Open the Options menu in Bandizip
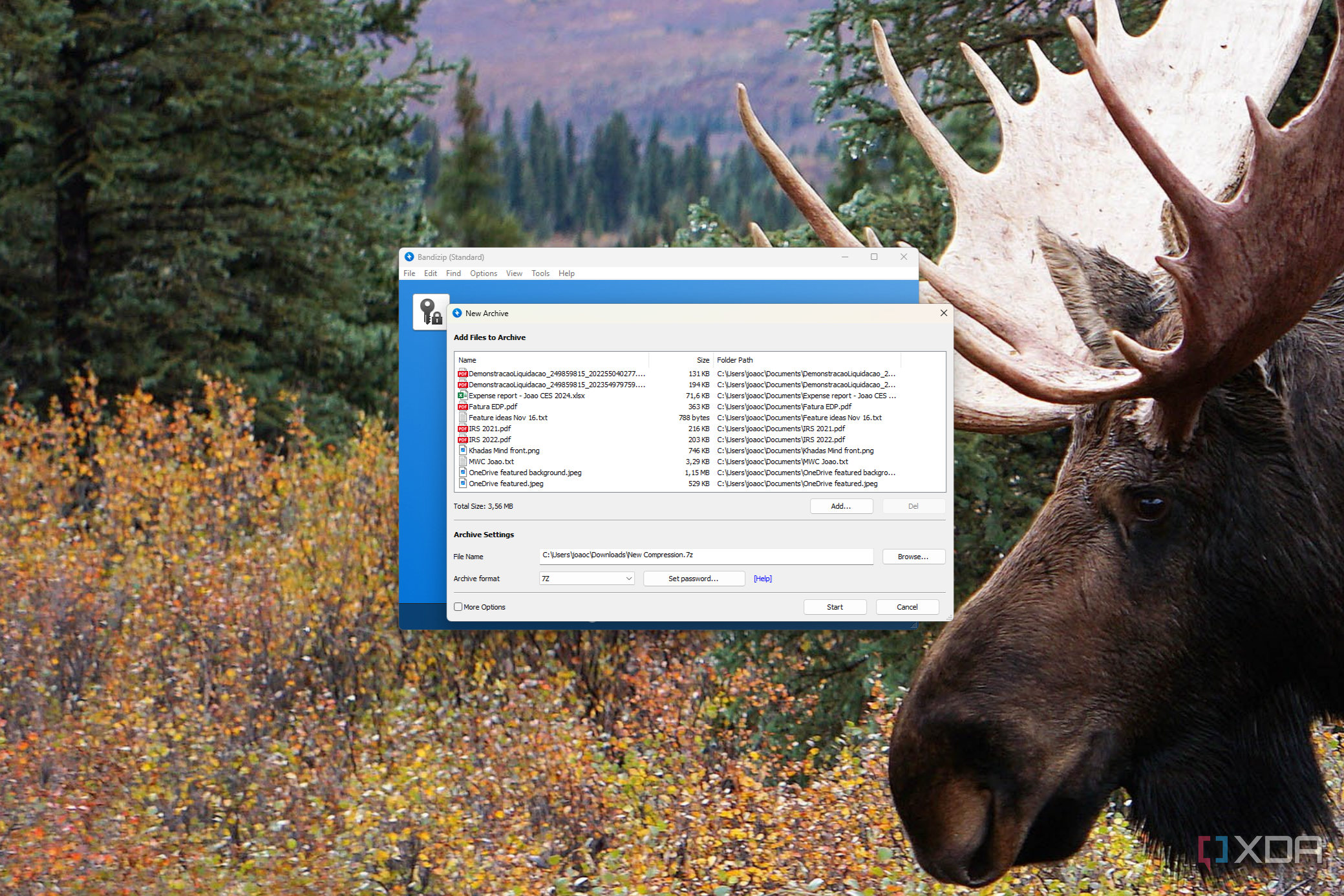The image size is (1344, 896). 484,273
